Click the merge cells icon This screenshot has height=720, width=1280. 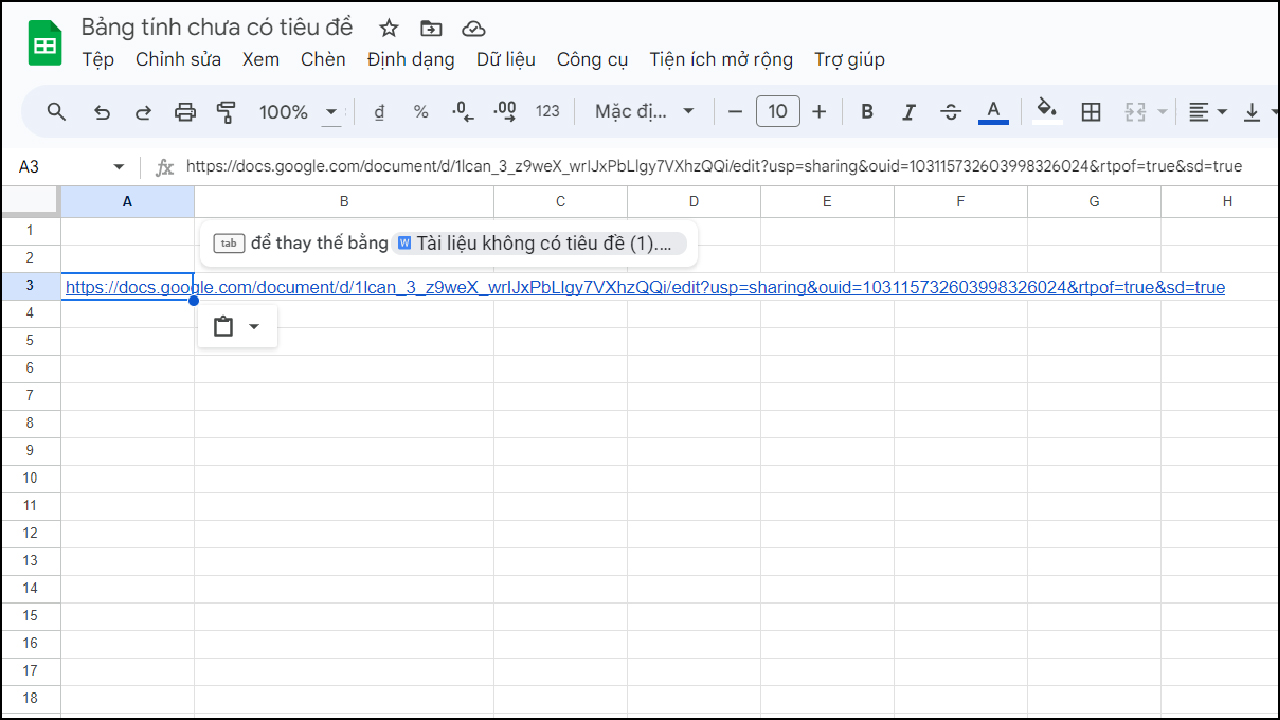point(1135,112)
